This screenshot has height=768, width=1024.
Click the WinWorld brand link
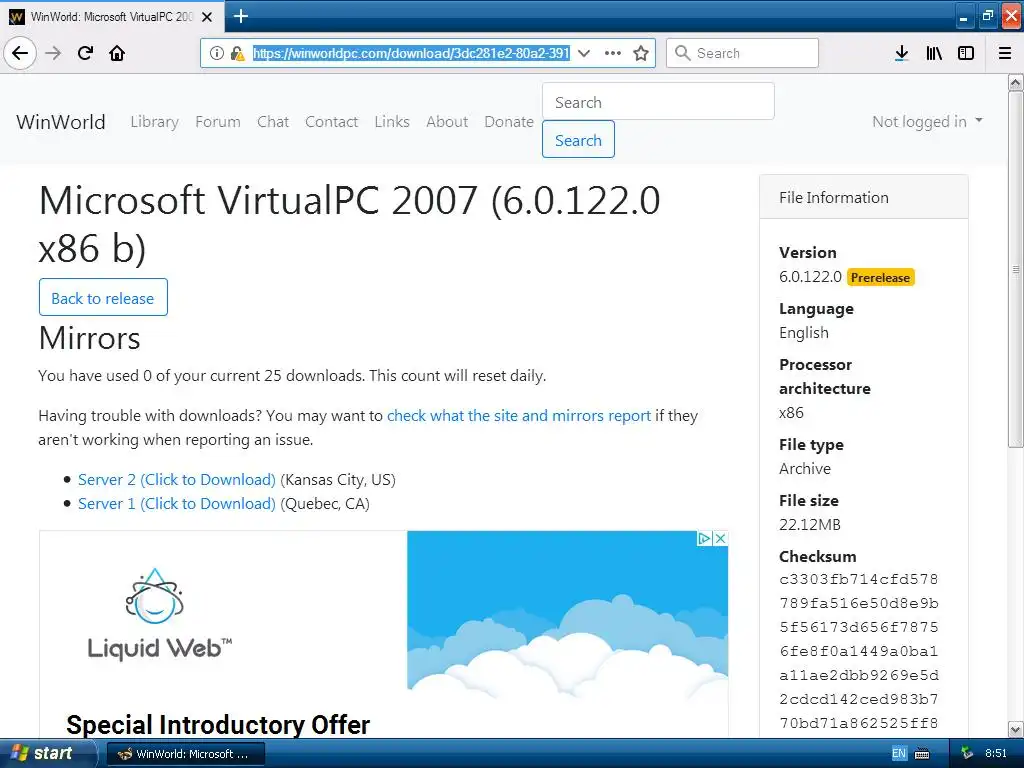tap(61, 121)
